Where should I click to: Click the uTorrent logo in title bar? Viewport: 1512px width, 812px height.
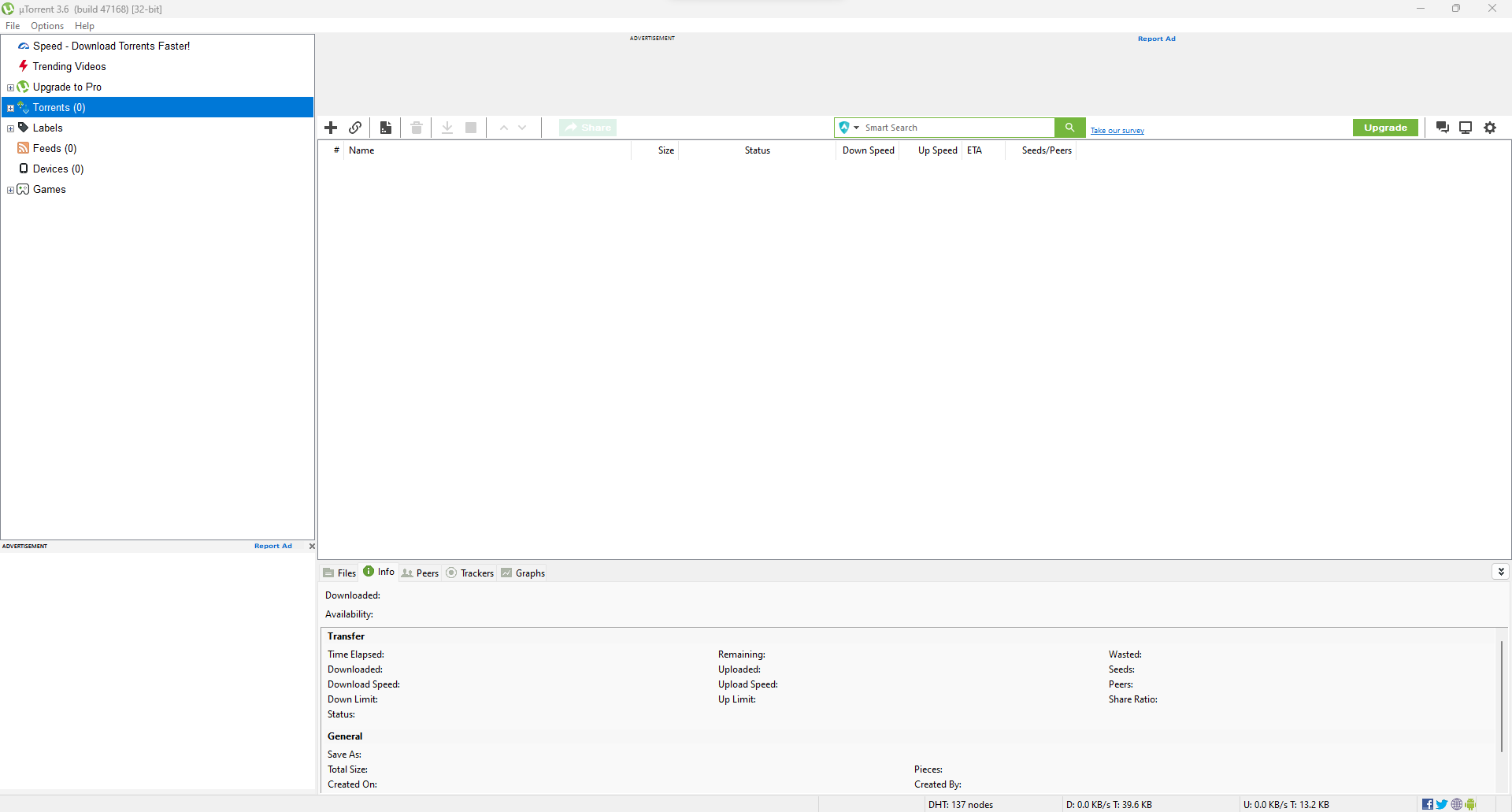pyautogui.click(x=8, y=9)
